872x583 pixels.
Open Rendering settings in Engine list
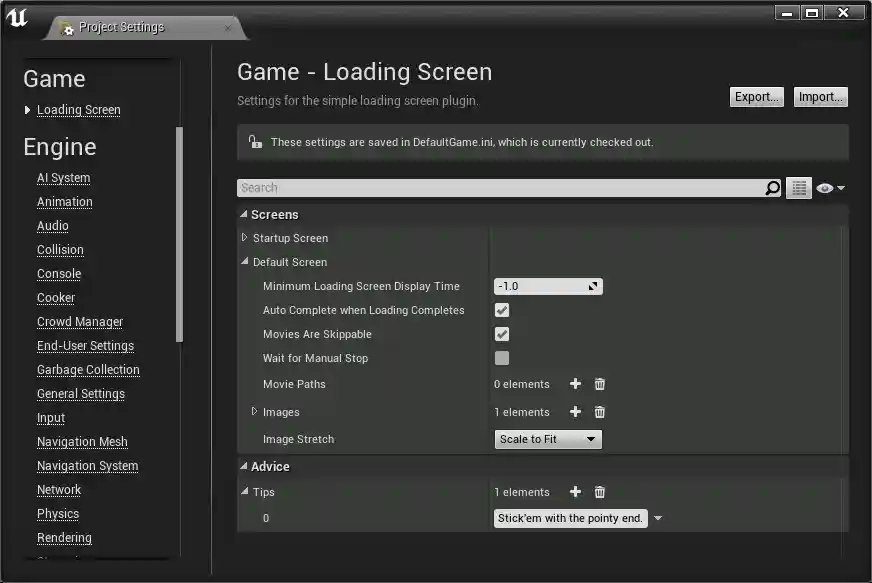click(64, 537)
